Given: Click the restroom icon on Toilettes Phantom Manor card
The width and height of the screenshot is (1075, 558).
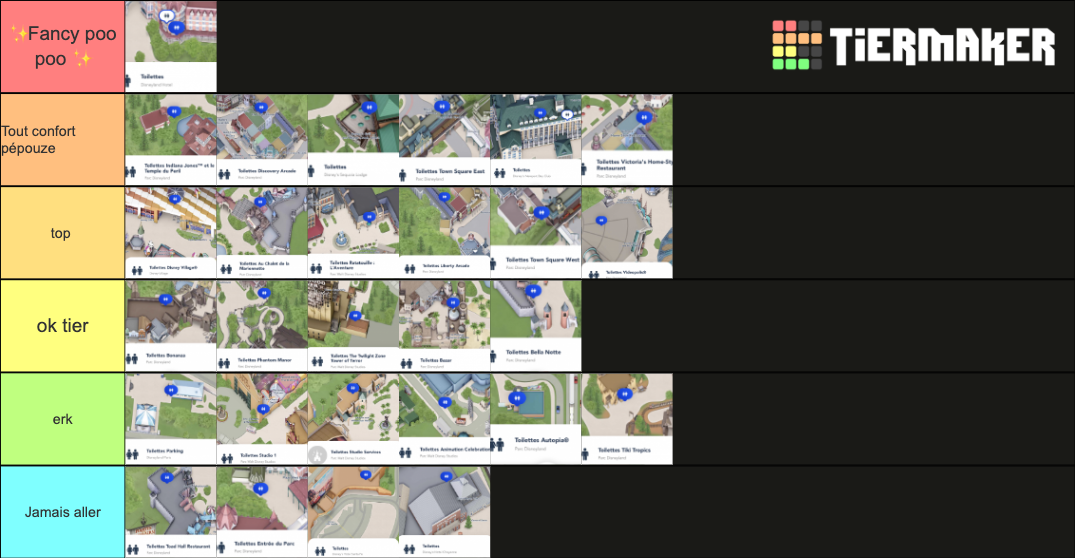Looking at the screenshot, I should [224, 363].
